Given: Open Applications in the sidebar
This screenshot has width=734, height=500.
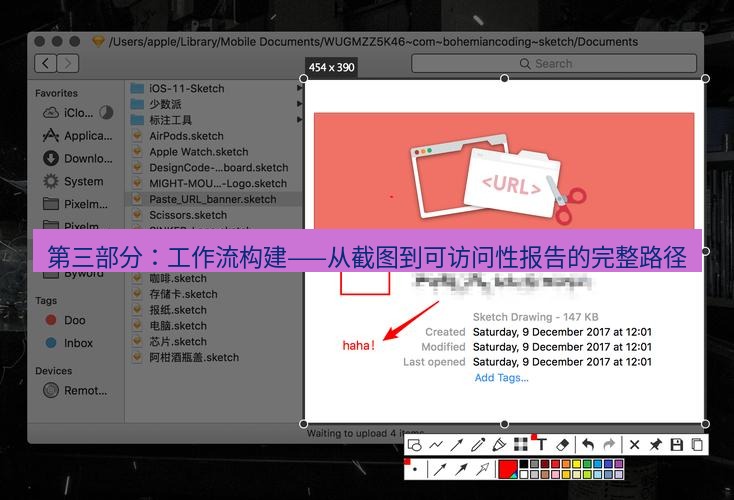Looking at the screenshot, I should point(77,136).
